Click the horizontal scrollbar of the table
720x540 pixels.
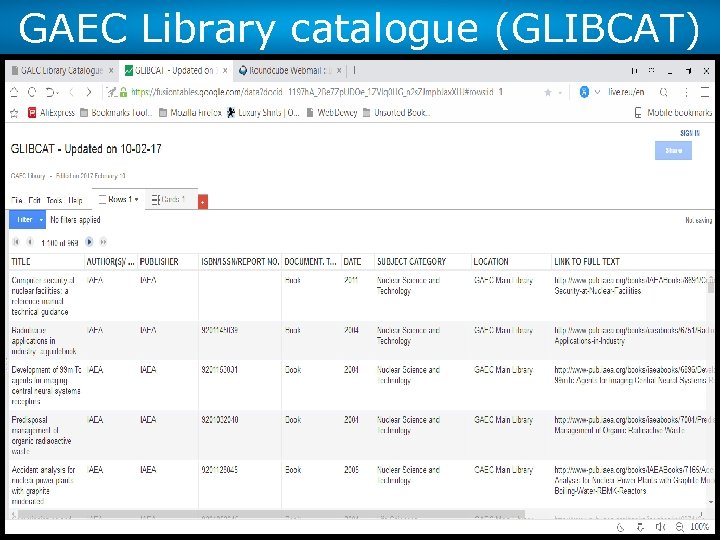(x=271, y=515)
